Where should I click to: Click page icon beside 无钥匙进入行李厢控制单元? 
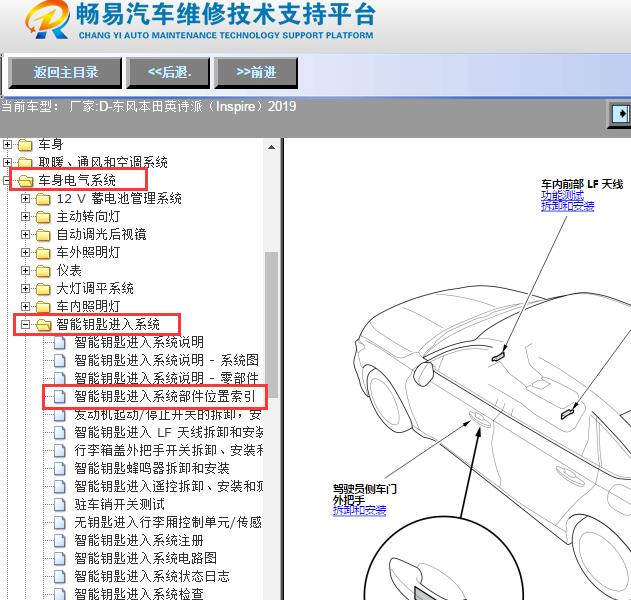coord(60,523)
